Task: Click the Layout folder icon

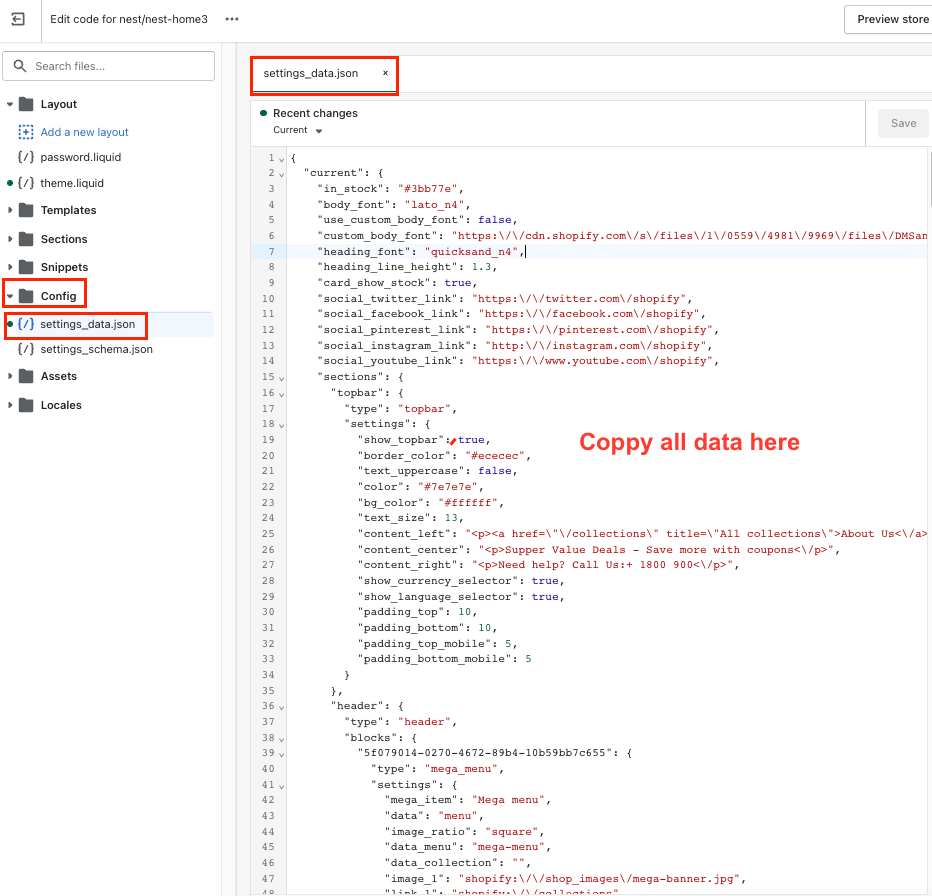Action: point(26,104)
